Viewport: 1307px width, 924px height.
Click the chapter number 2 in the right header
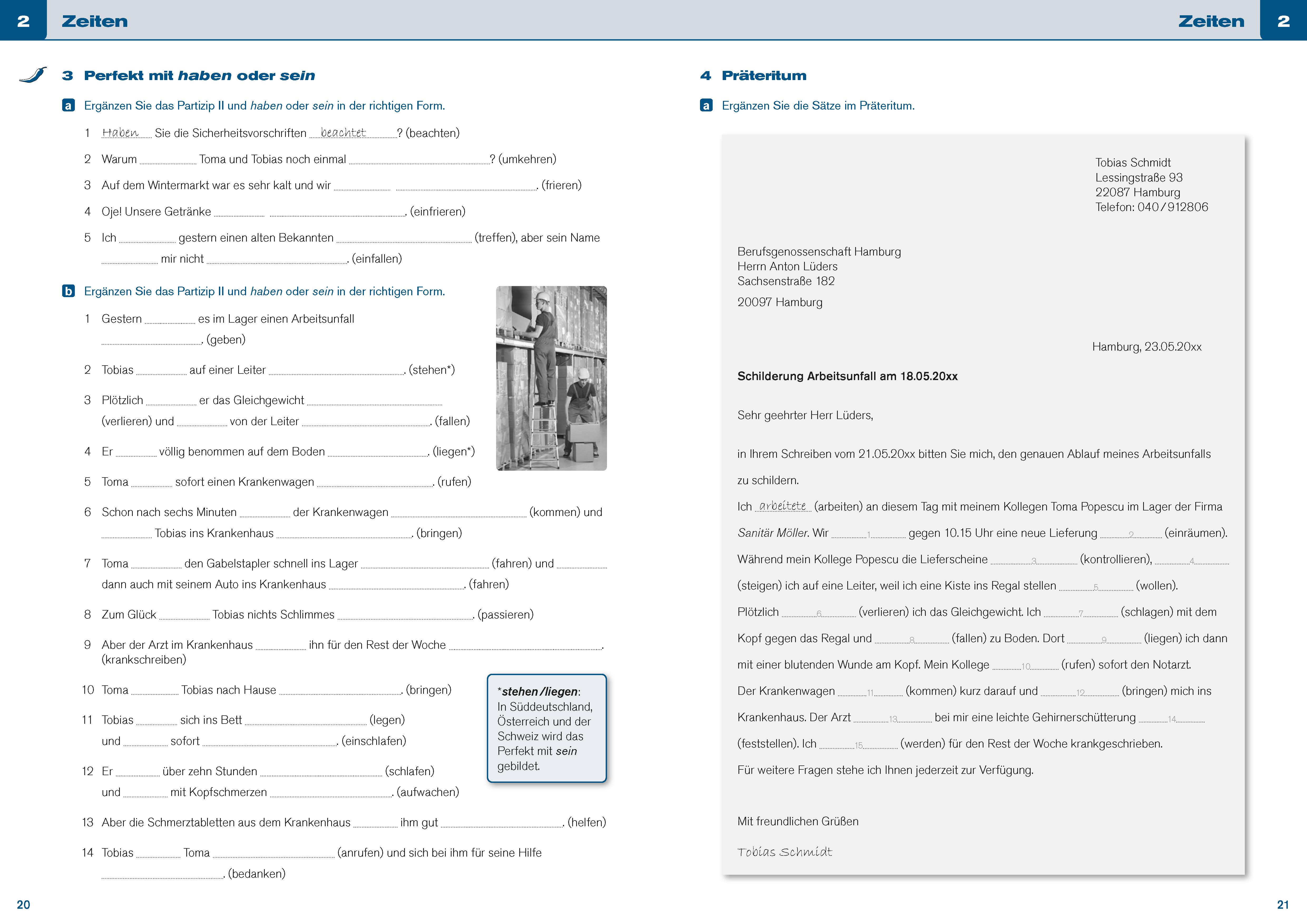click(x=1284, y=22)
